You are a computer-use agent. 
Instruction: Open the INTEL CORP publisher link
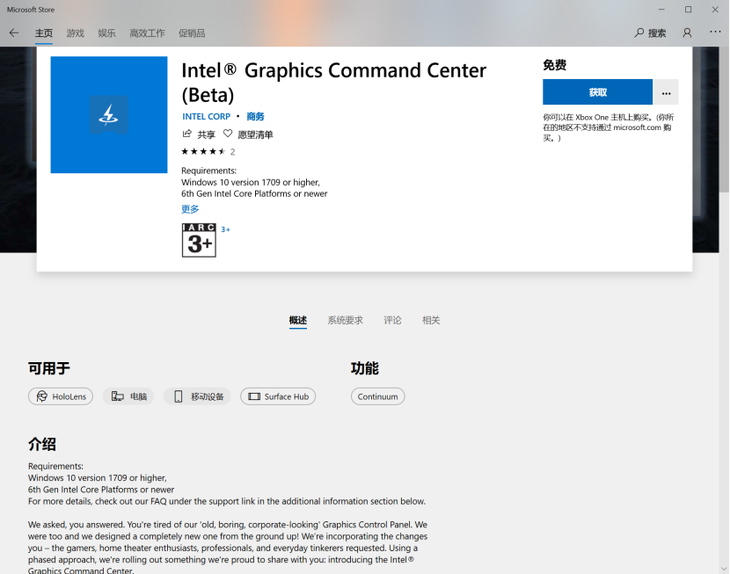(206, 116)
